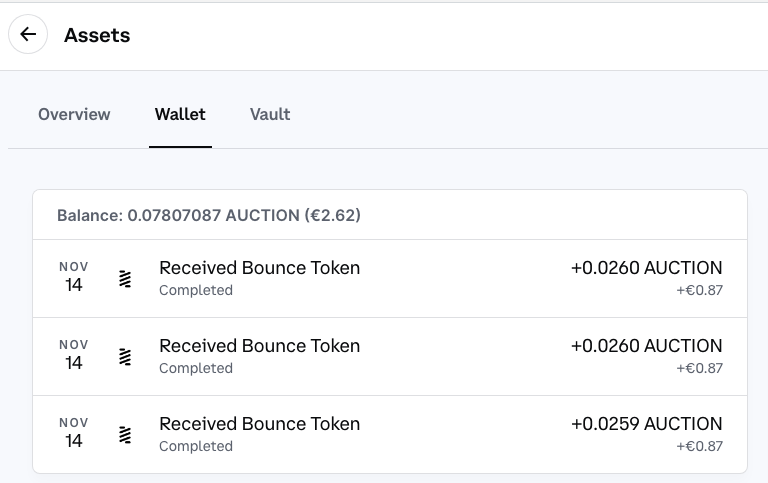
Task: Open first Received Bounce Token transaction
Action: click(x=390, y=279)
